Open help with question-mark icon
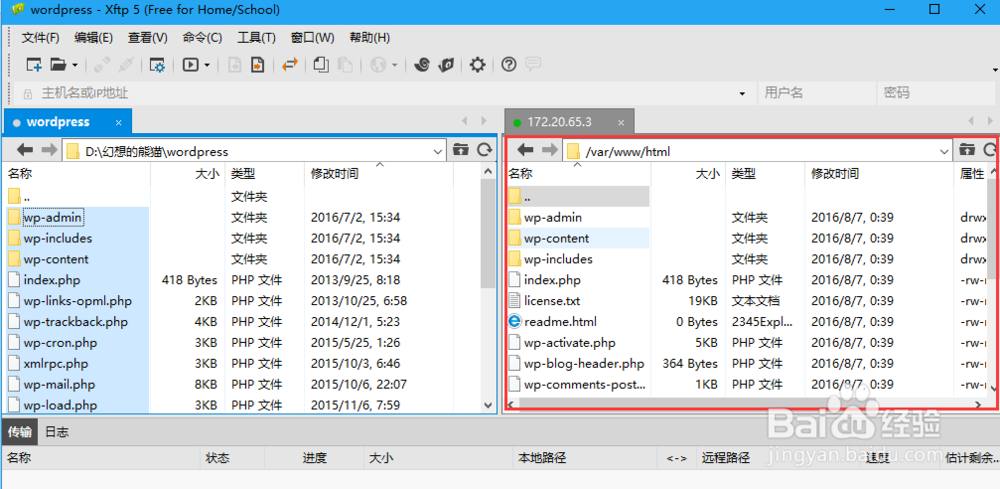 click(508, 64)
